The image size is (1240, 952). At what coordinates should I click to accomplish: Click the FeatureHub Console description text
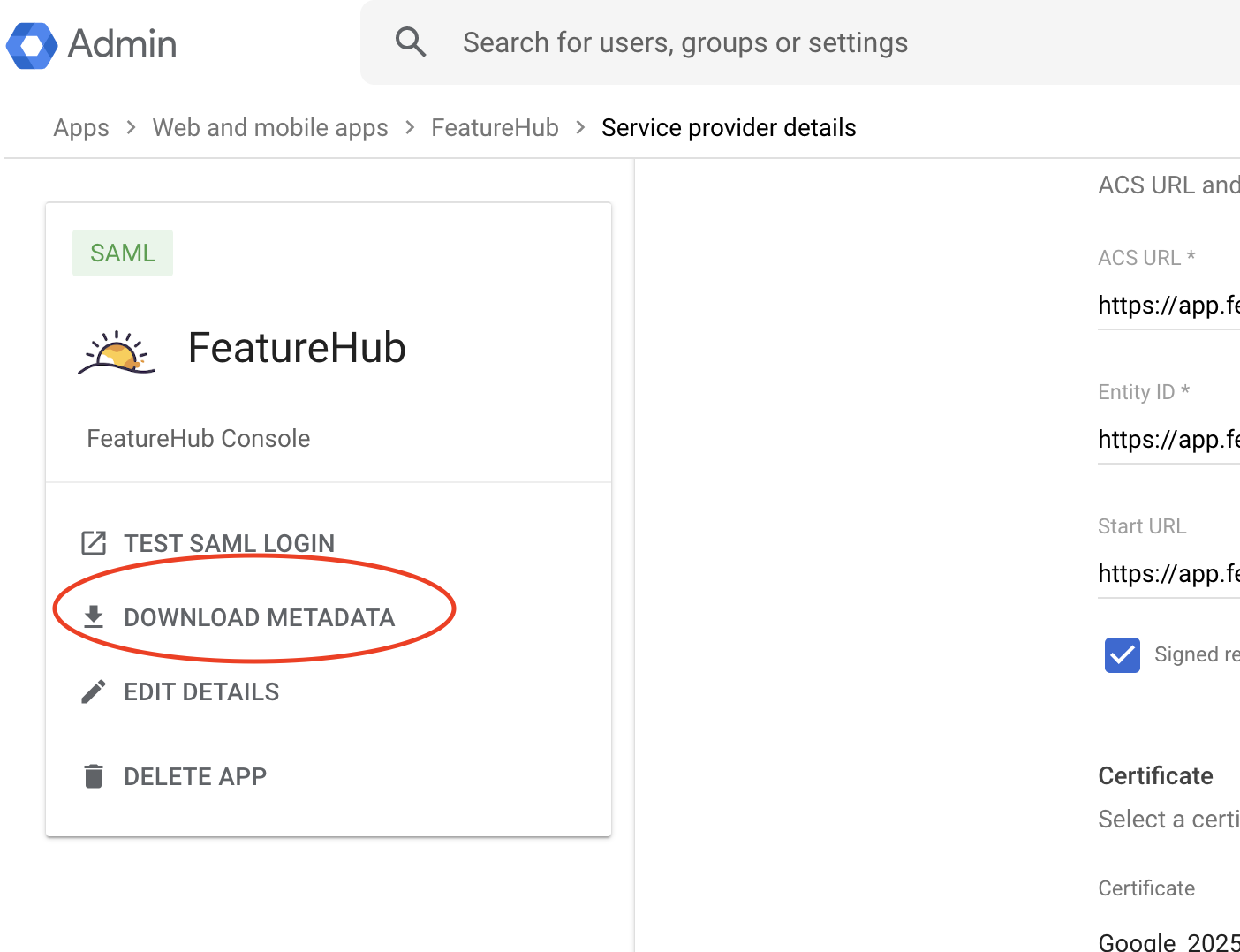(199, 439)
